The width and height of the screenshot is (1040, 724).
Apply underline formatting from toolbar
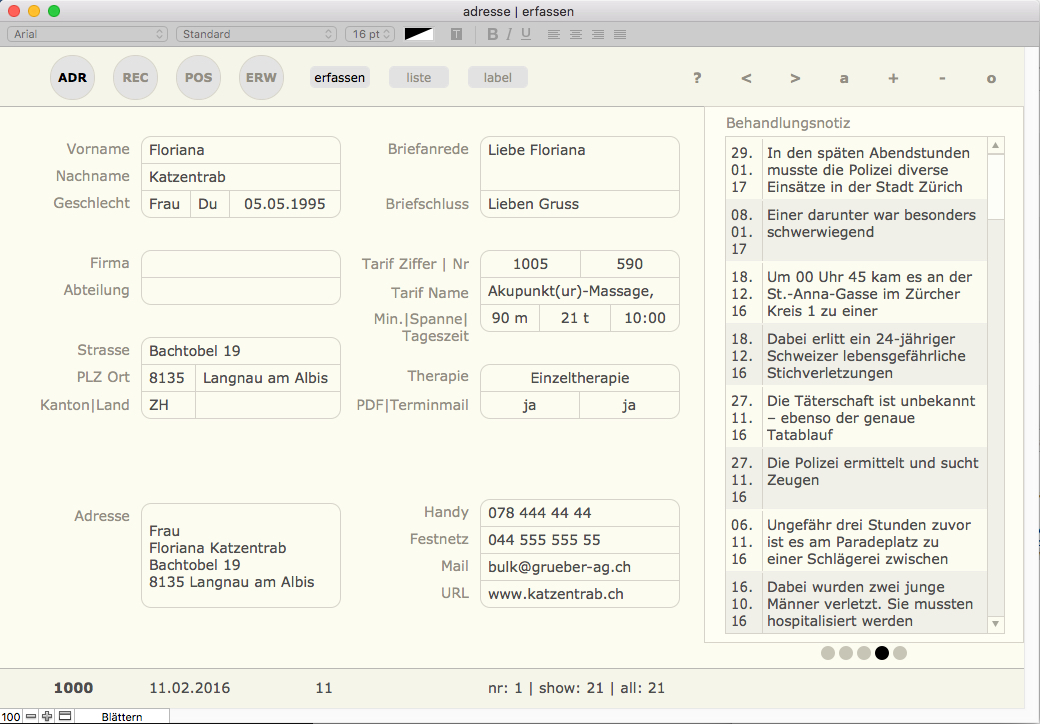[x=526, y=34]
